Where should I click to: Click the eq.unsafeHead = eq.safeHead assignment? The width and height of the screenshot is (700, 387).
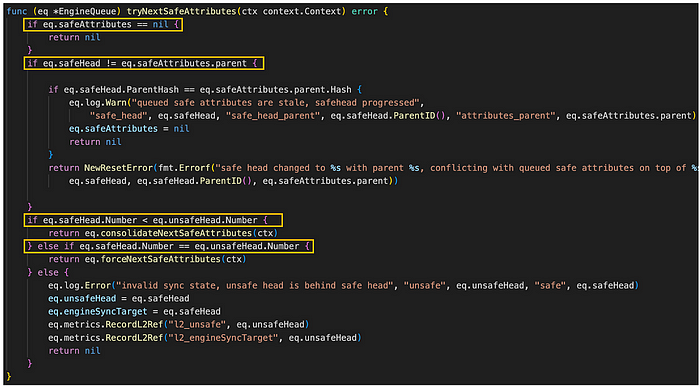(119, 298)
